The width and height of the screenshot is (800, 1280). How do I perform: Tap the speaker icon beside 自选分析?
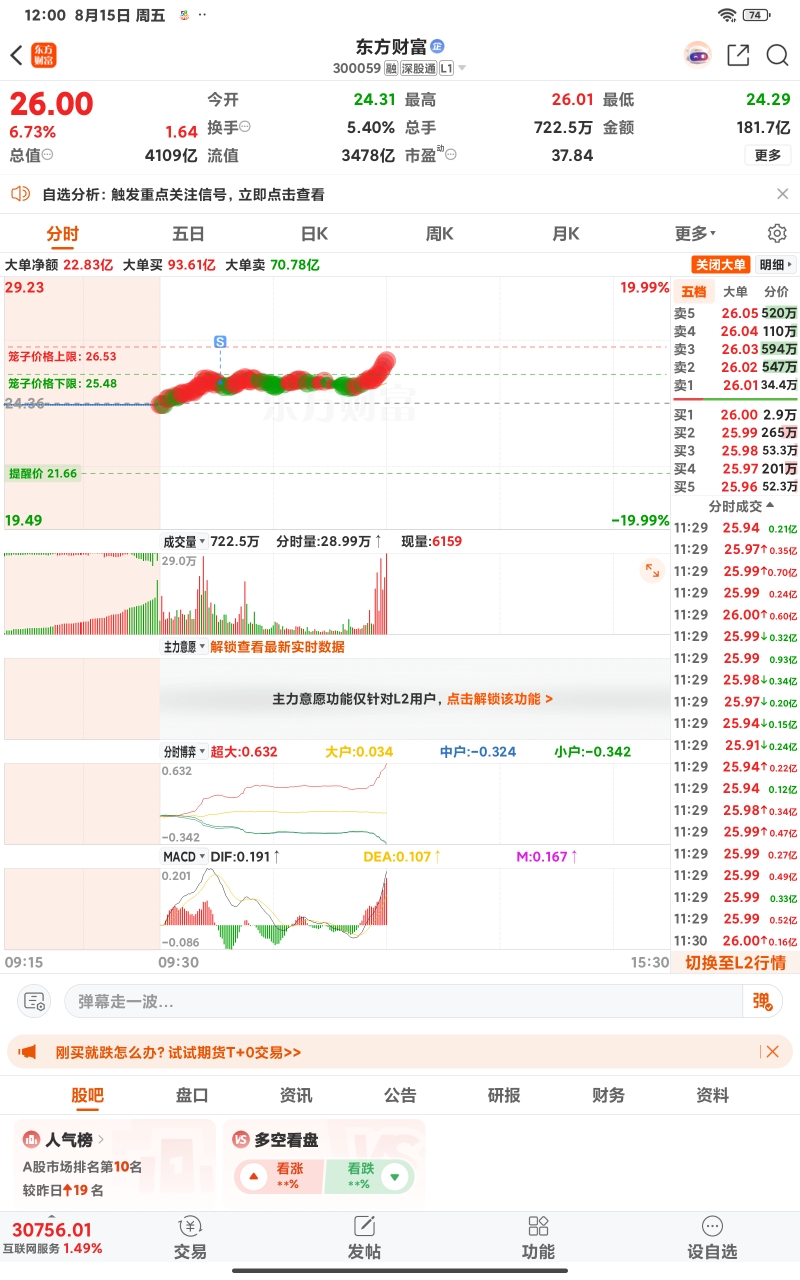(20, 194)
